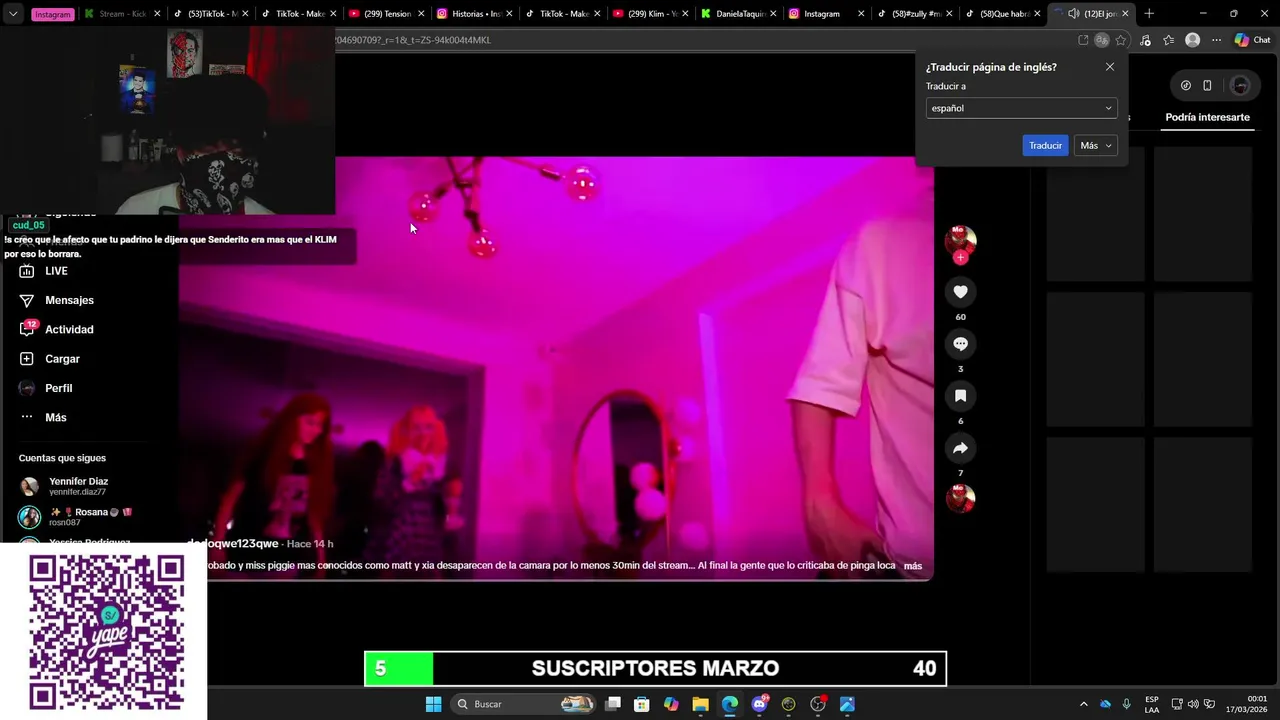Click the translate icon in the address bar

click(1101, 40)
